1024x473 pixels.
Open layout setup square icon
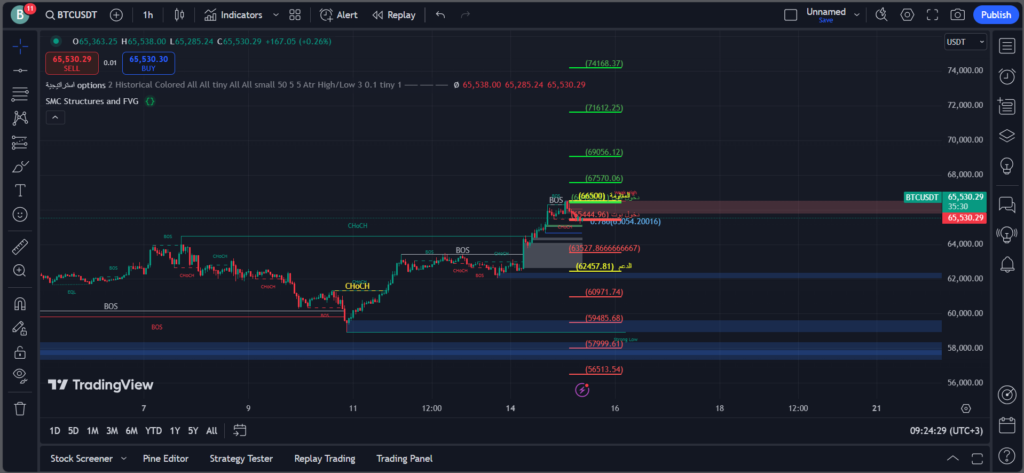point(790,14)
